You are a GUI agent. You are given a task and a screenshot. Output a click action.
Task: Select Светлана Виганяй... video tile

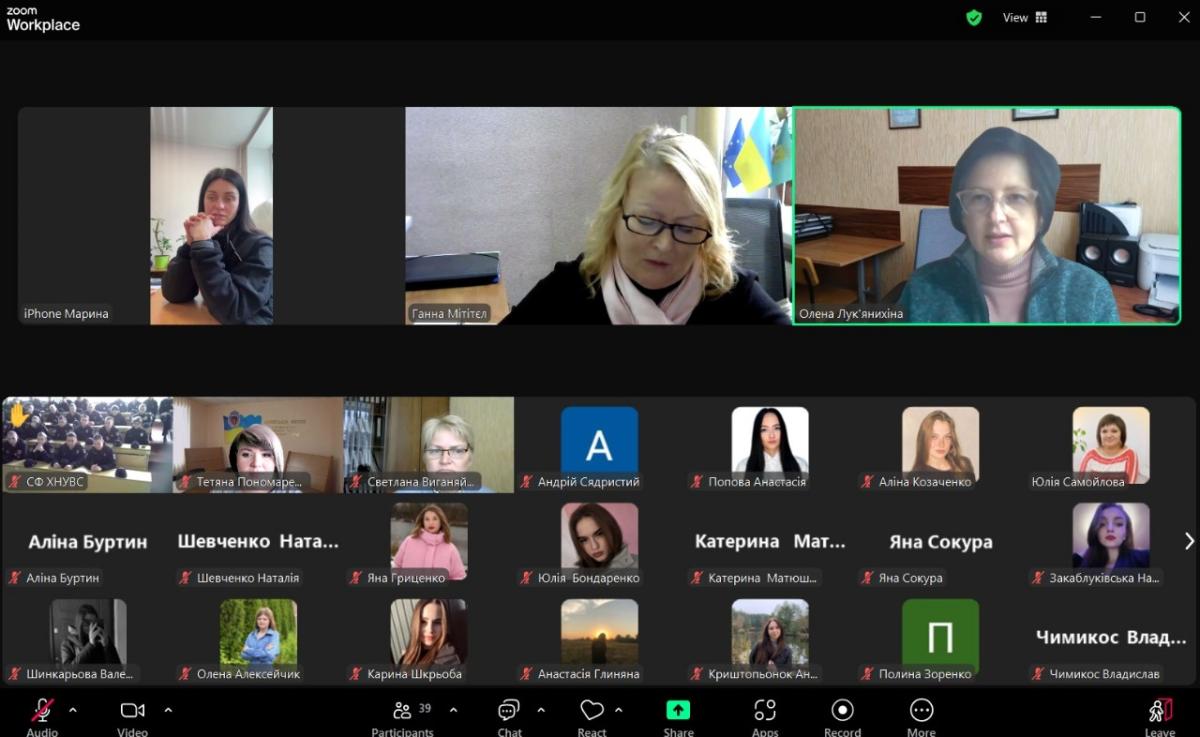[x=429, y=445]
